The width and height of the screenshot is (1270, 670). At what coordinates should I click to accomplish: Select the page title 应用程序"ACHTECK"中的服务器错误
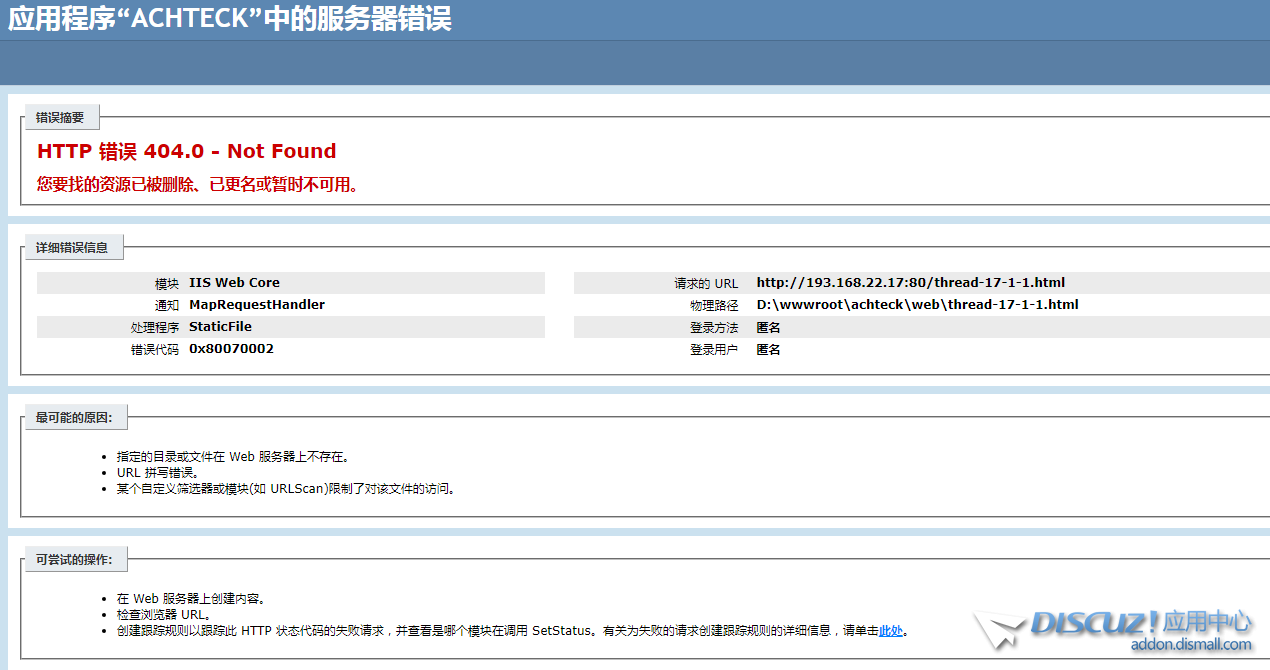(228, 18)
